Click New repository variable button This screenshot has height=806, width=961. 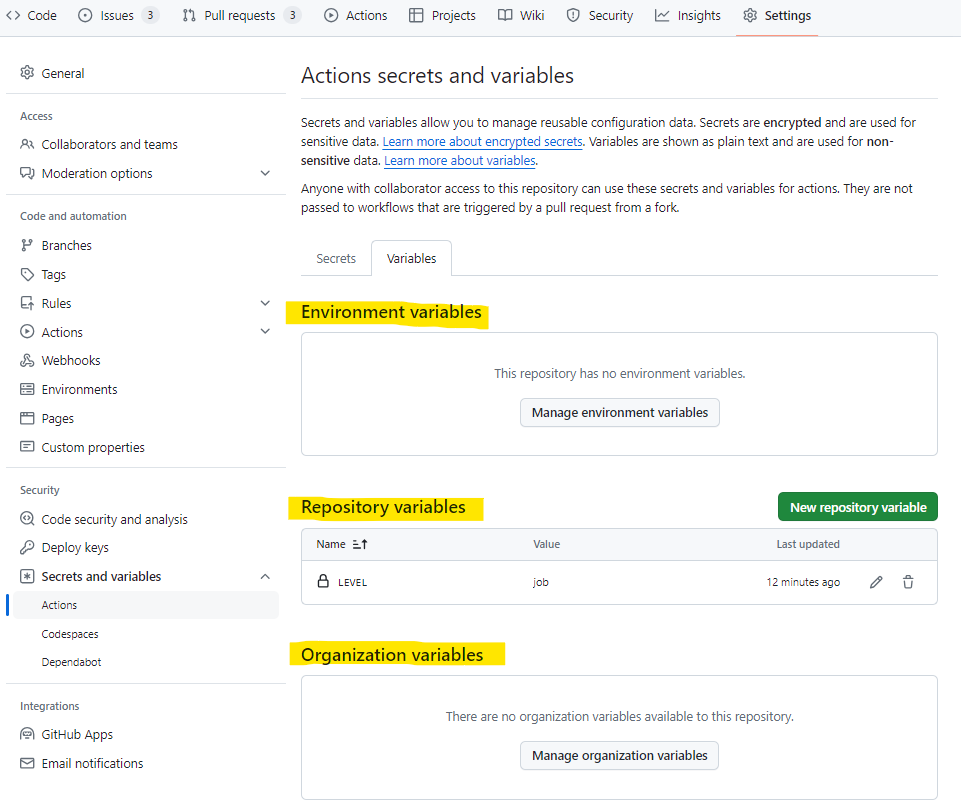(857, 508)
